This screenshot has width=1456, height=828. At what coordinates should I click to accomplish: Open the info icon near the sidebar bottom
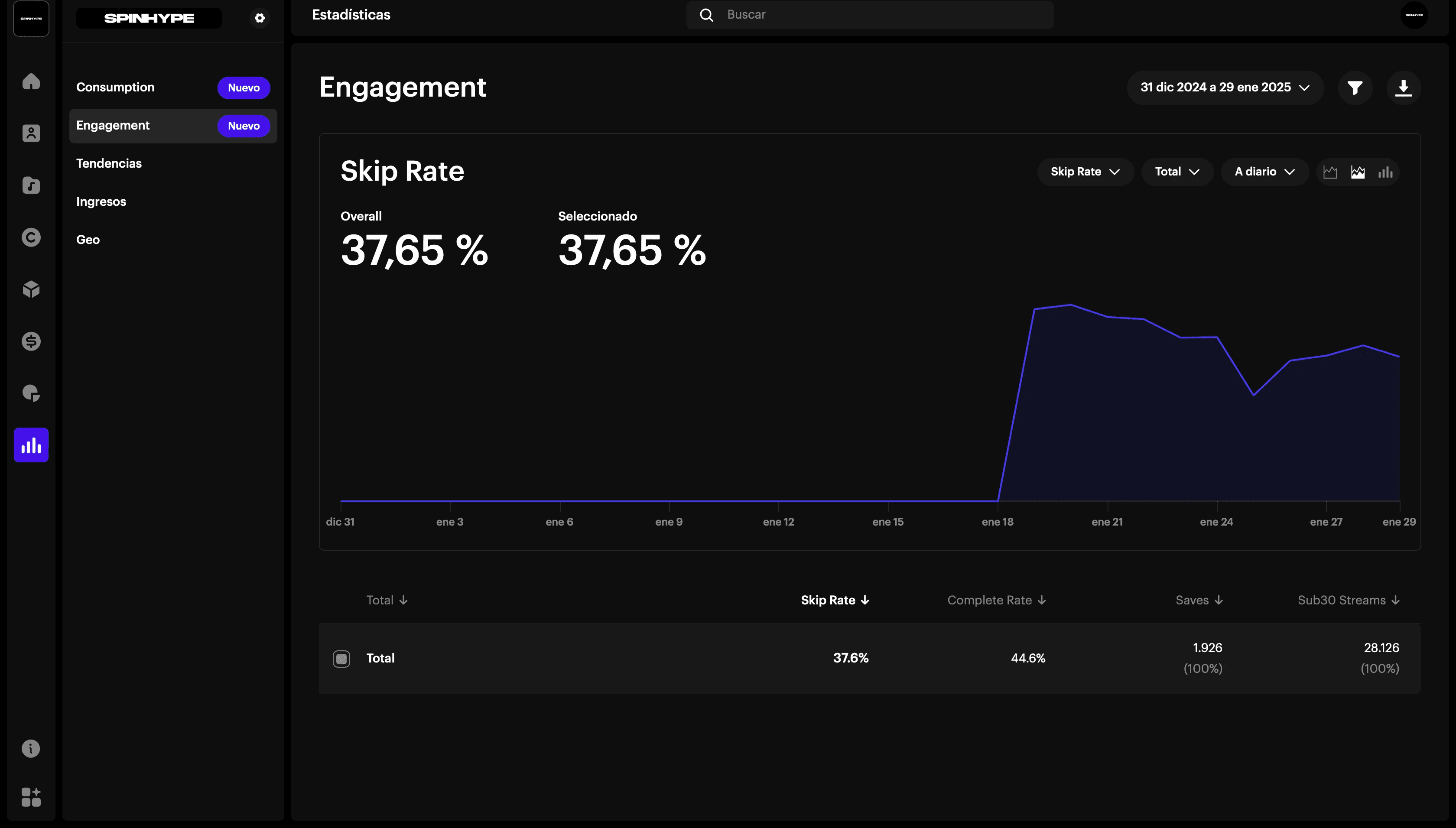[31, 748]
